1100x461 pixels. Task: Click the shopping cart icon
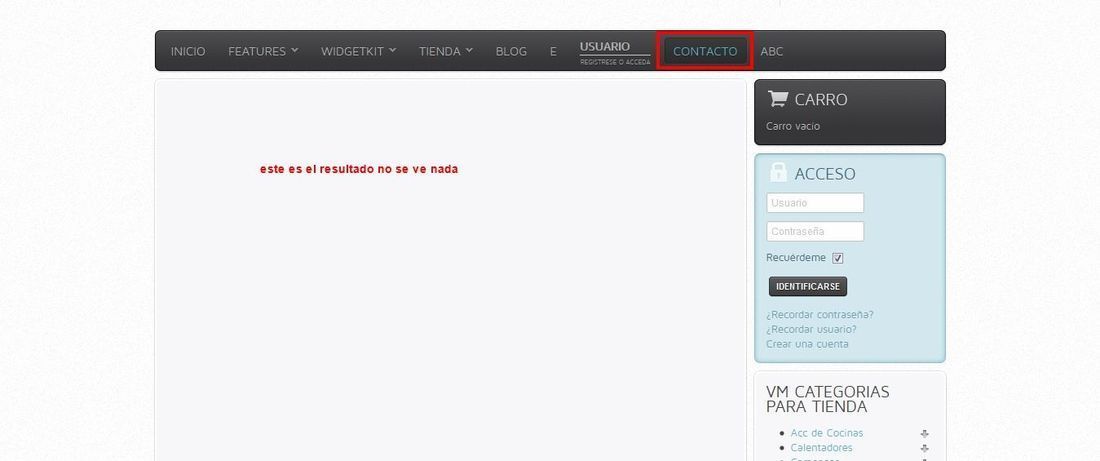click(778, 99)
